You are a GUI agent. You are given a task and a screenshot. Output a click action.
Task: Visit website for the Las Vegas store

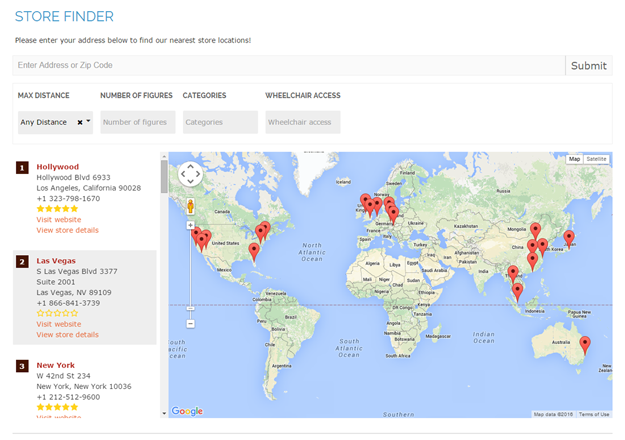coord(59,324)
